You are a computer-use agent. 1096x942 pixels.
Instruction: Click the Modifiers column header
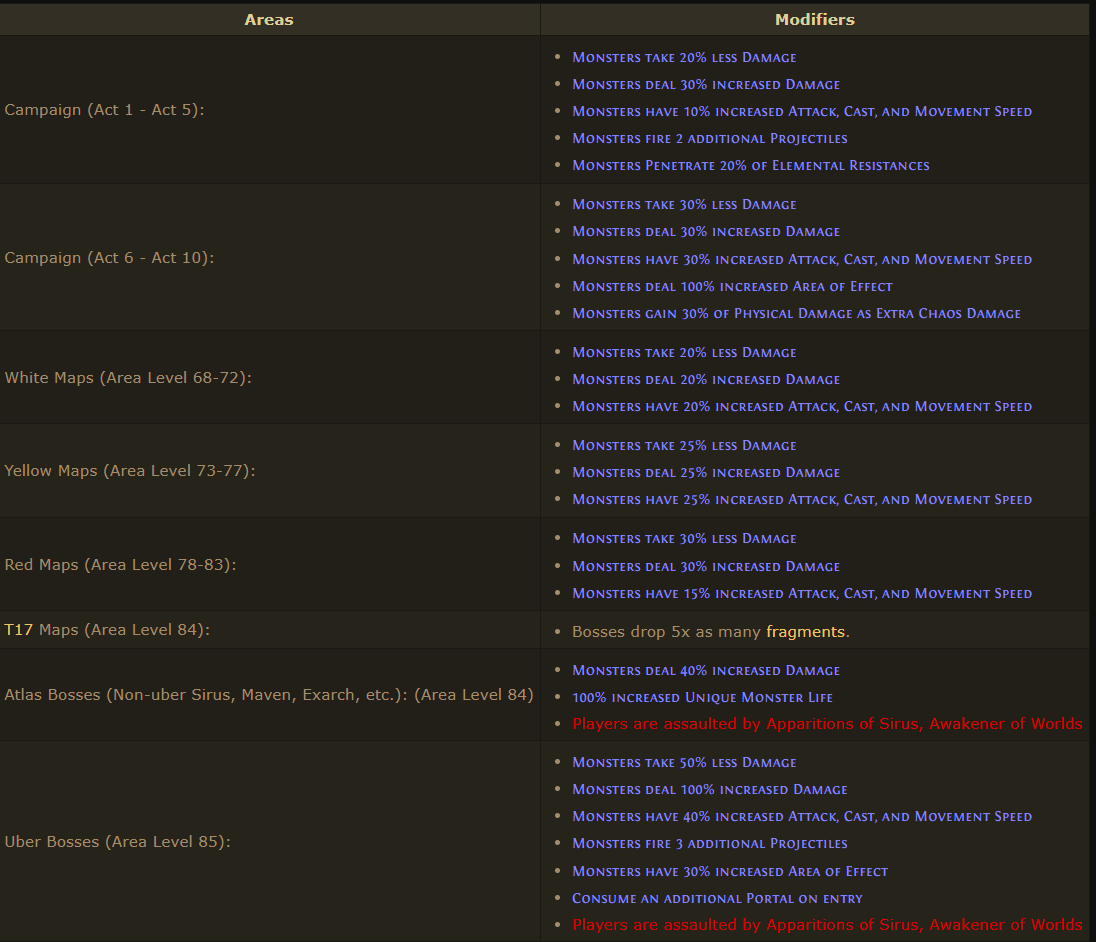(814, 20)
